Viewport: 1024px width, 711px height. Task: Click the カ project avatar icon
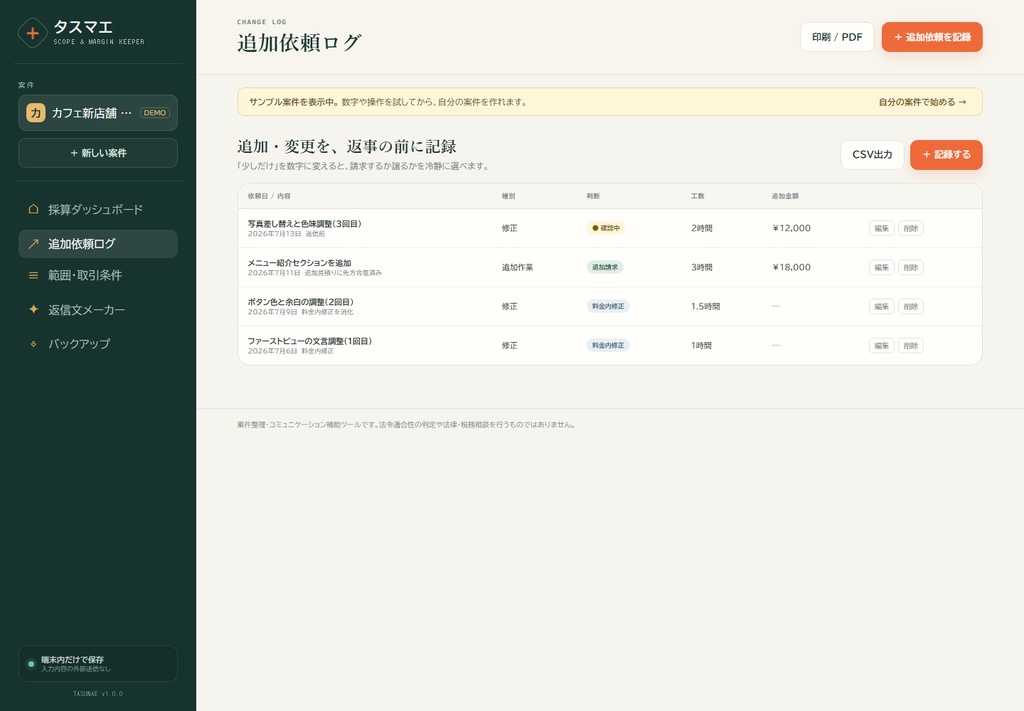[x=35, y=113]
